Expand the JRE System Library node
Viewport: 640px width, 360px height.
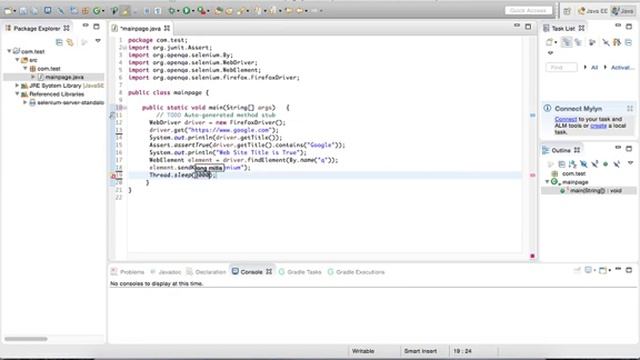point(17,85)
